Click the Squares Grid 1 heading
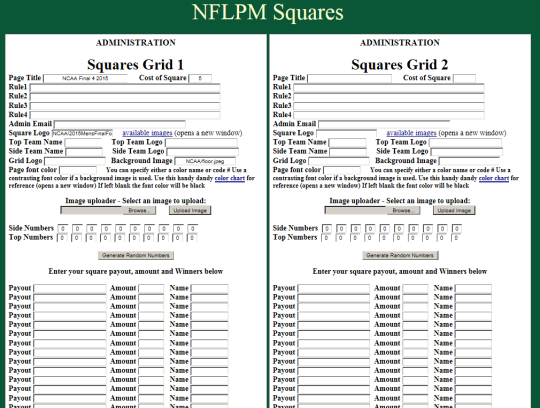The height and width of the screenshot is (408, 540). coord(135,65)
